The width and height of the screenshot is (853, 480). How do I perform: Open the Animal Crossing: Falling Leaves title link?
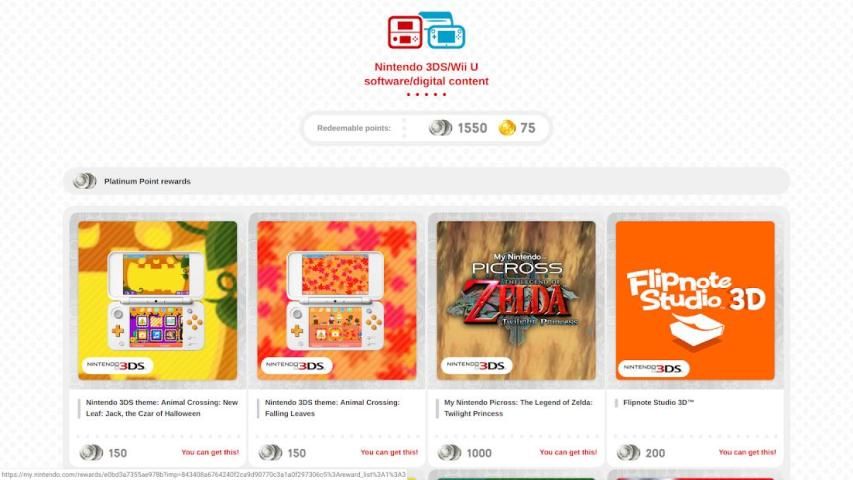pyautogui.click(x=332, y=408)
